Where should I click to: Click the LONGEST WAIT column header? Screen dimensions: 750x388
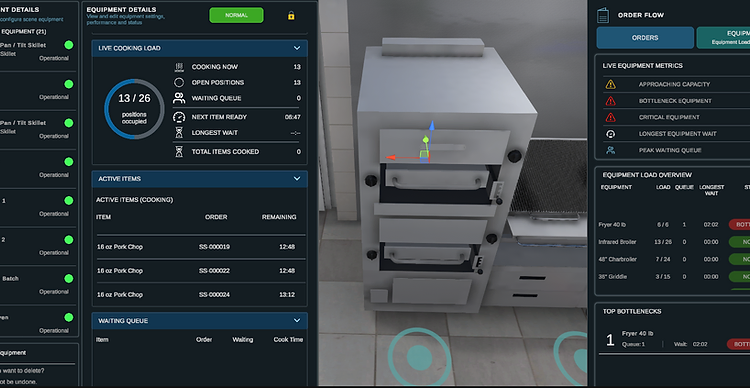pos(711,190)
